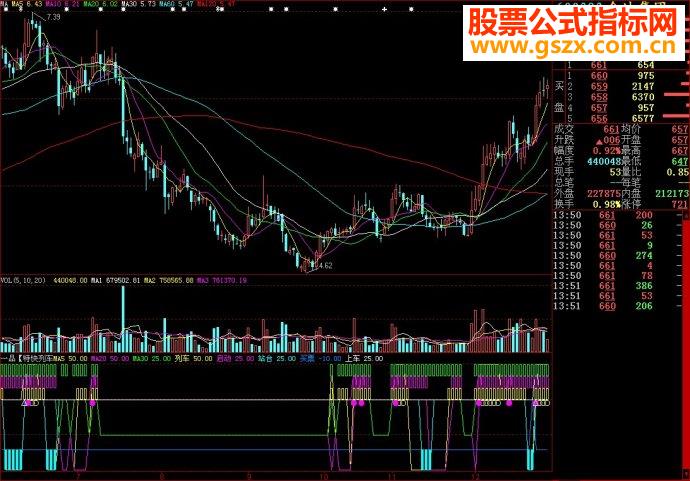Viewport: 690px width, 481px height.
Task: Click the month 7 label on time axis
Action: point(78,476)
